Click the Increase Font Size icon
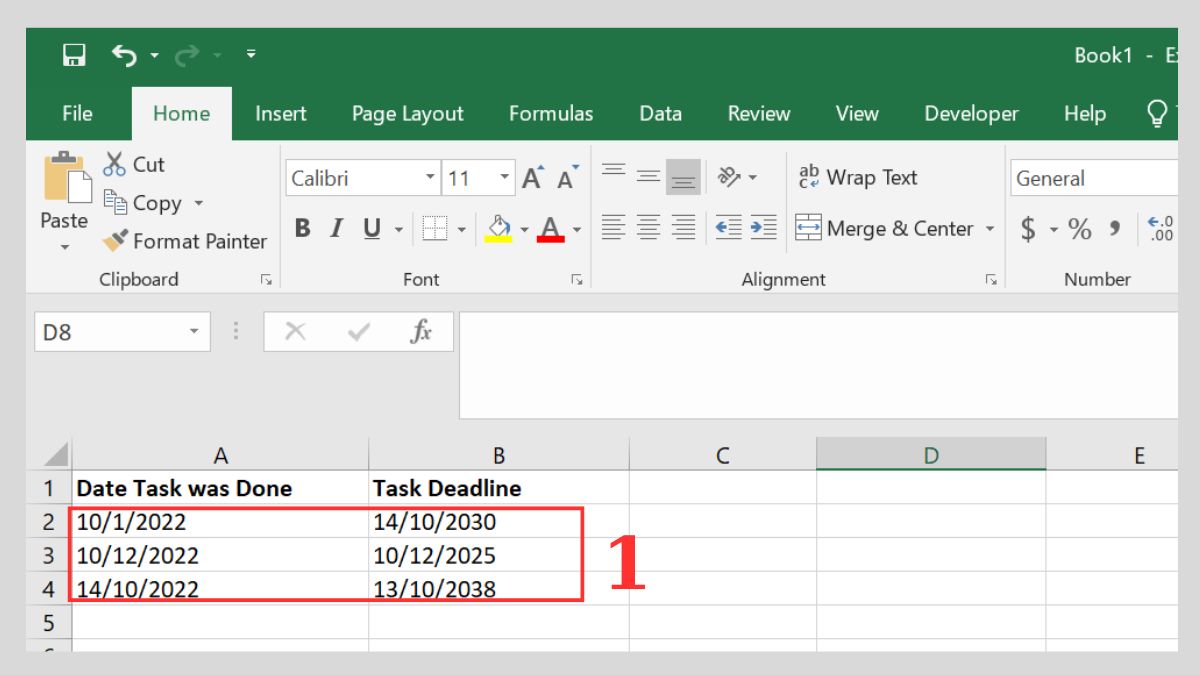The height and width of the screenshot is (675, 1200). coord(532,176)
